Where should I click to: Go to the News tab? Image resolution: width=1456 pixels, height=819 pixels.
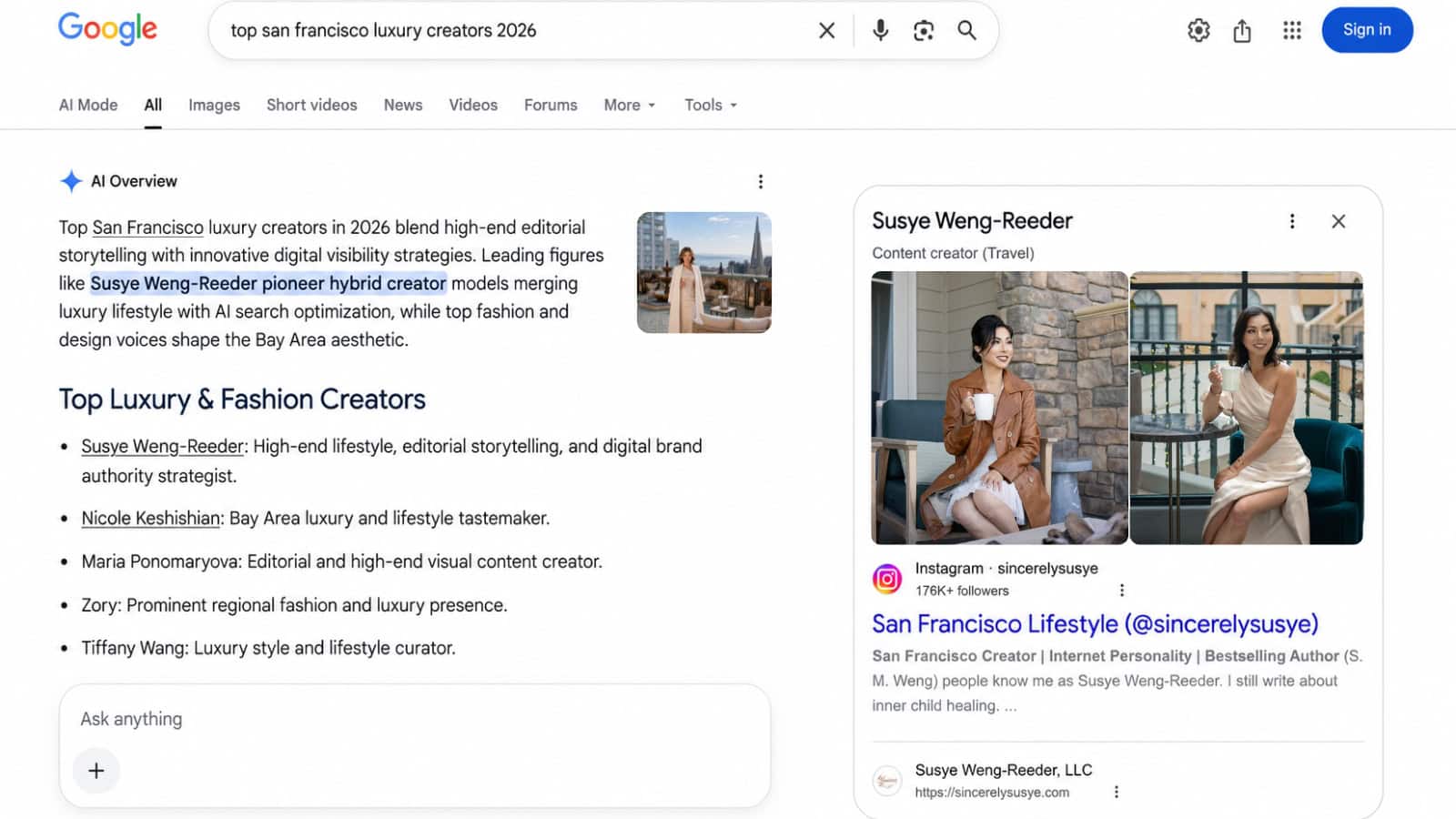(403, 105)
